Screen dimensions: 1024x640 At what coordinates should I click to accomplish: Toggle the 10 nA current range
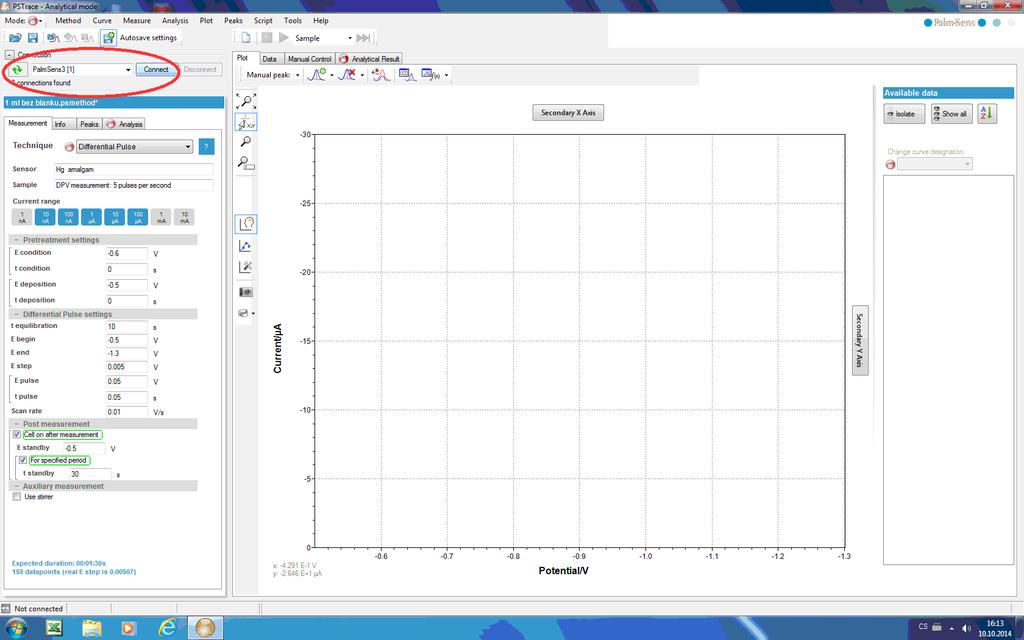(45, 217)
